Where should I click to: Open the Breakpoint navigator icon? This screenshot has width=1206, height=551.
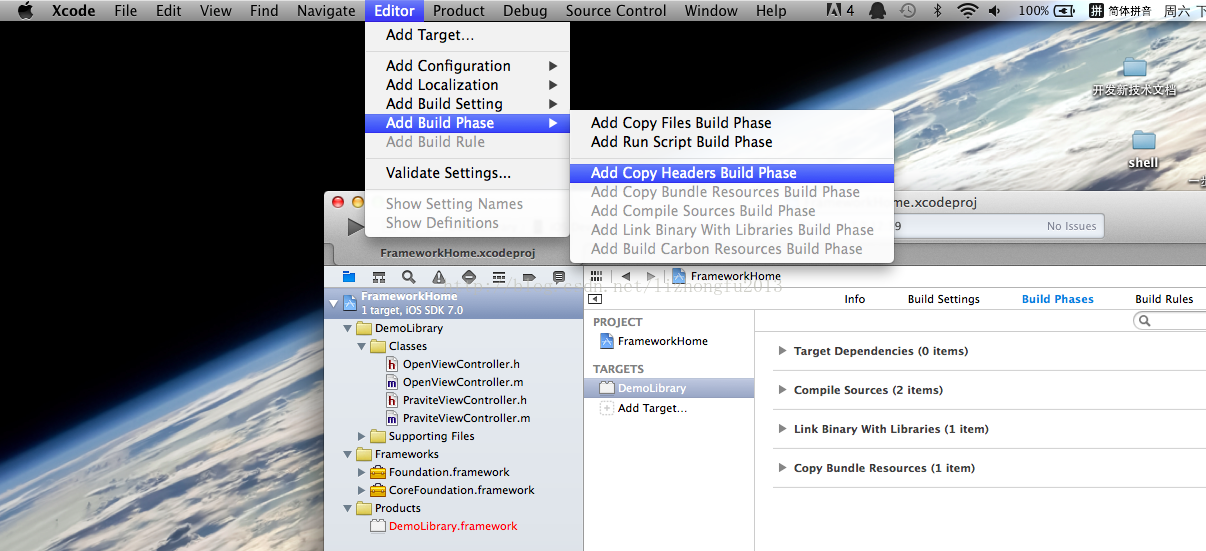pos(529,277)
